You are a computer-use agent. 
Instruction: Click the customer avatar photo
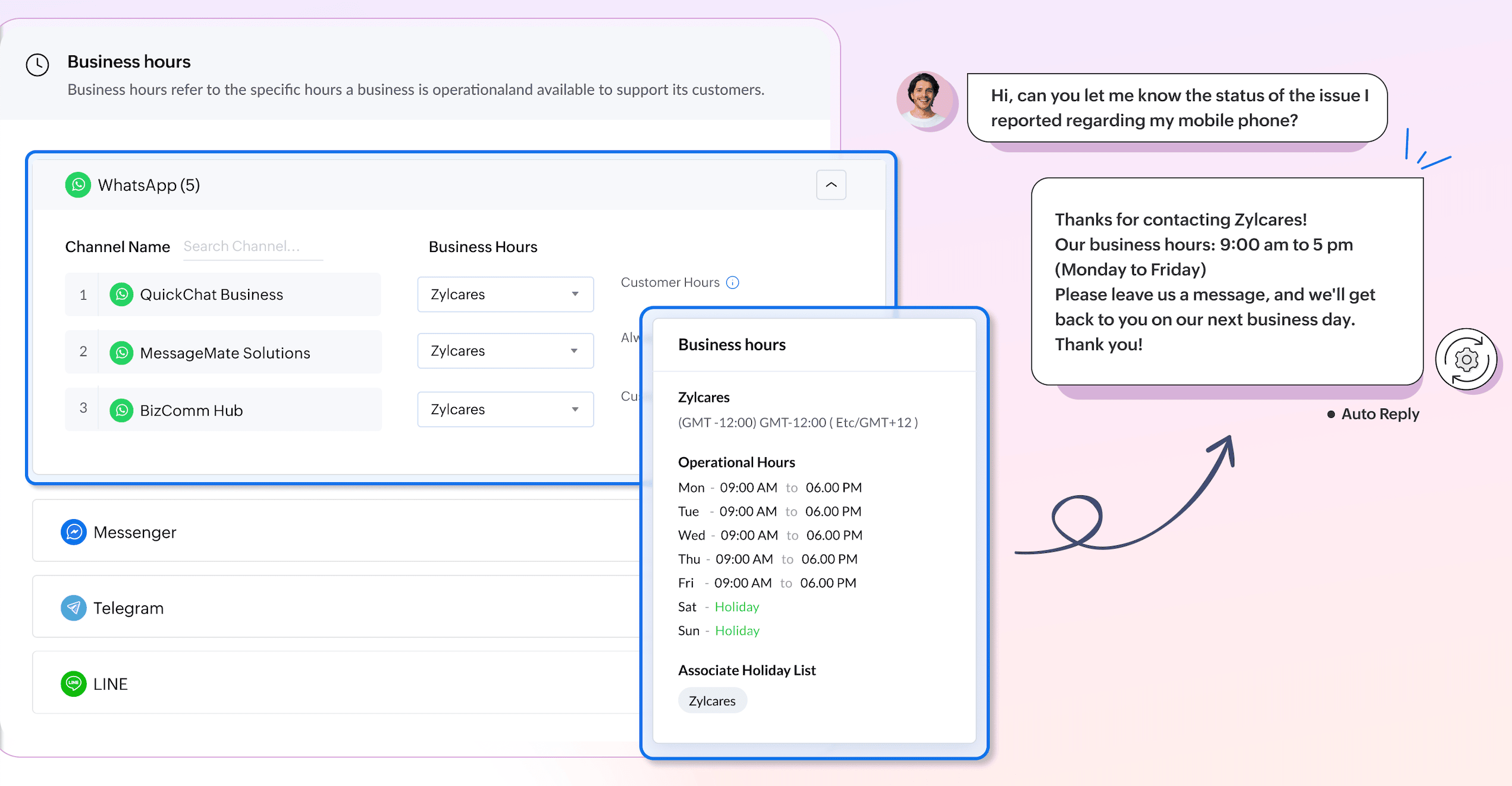click(x=924, y=100)
